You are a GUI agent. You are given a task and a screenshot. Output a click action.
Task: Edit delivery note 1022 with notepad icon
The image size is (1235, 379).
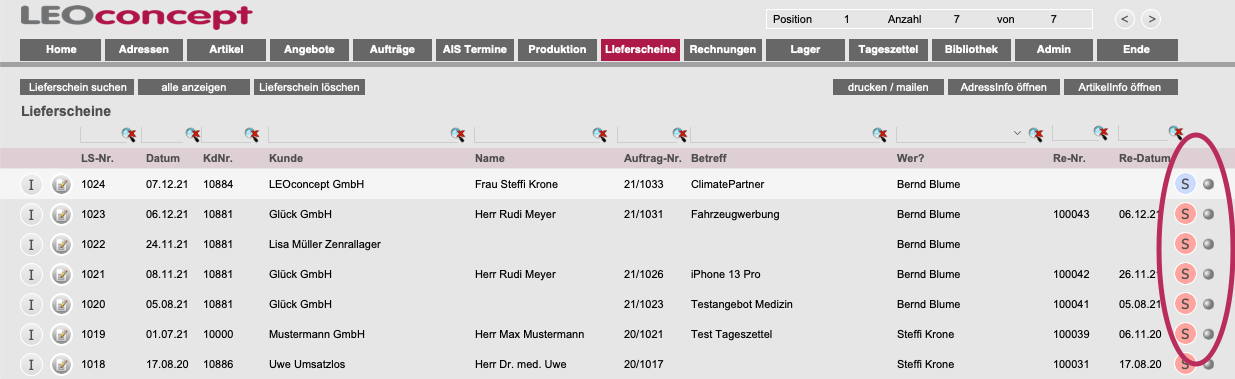click(62, 244)
